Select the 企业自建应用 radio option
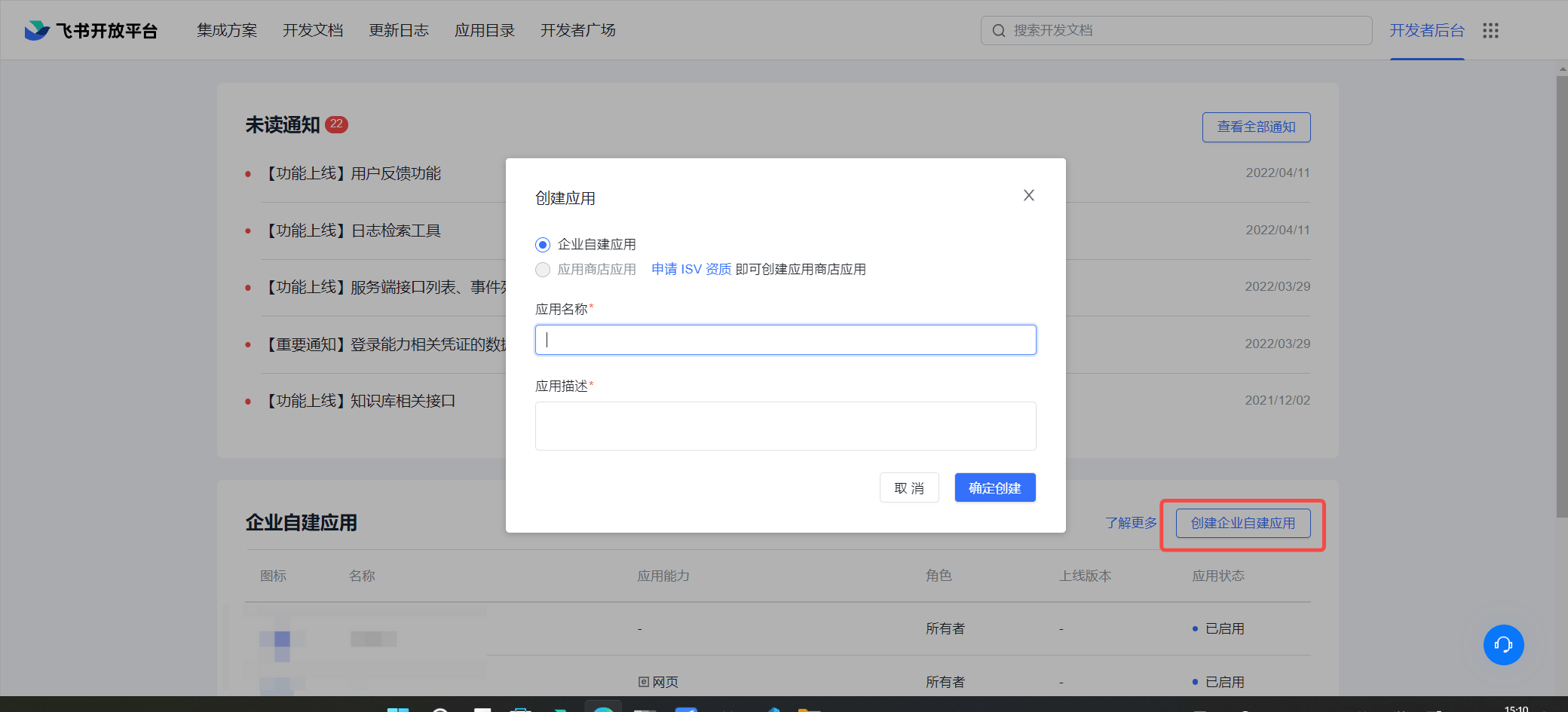The image size is (1568, 712). coord(543,245)
